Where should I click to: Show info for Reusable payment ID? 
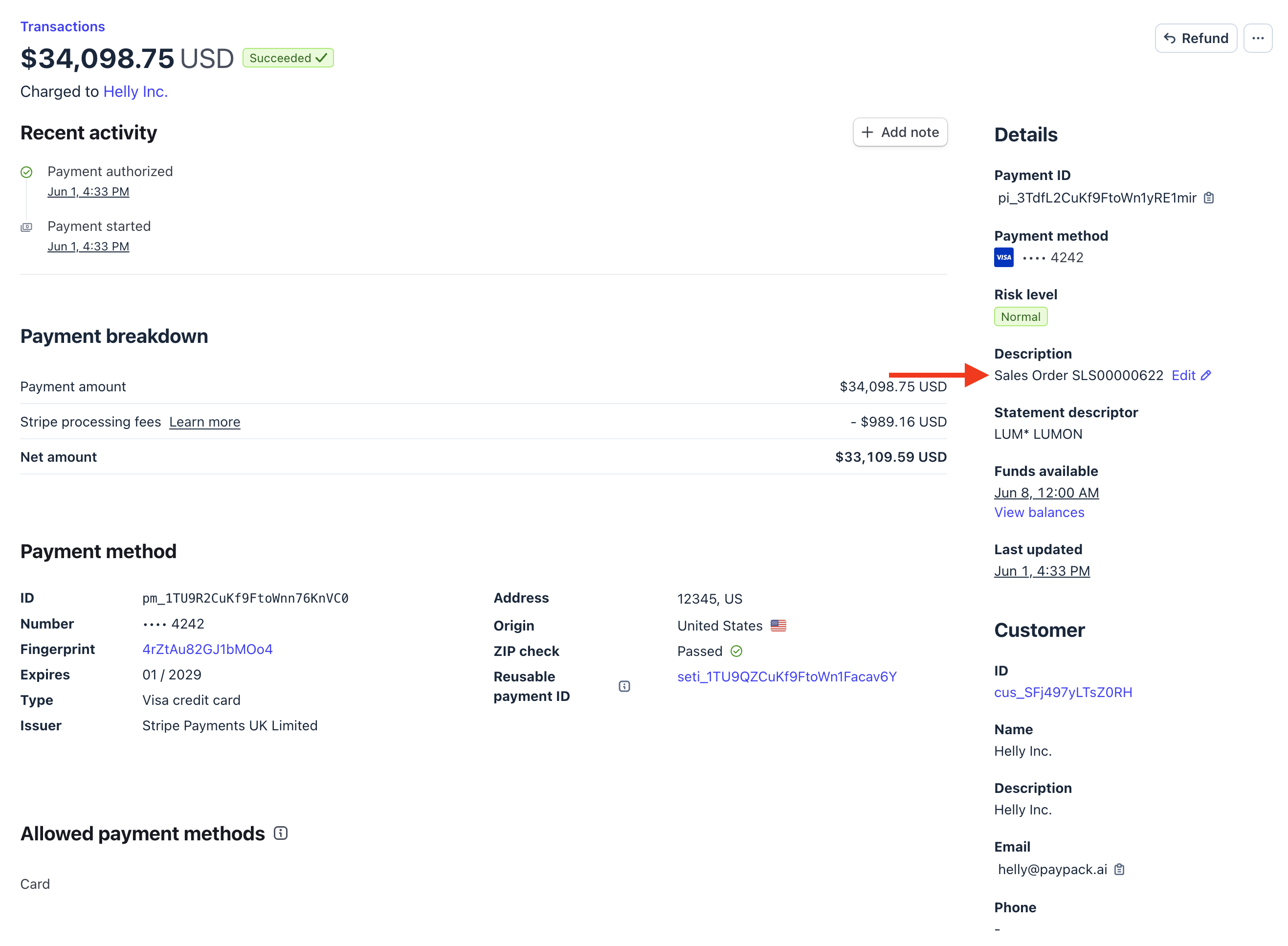click(x=624, y=686)
